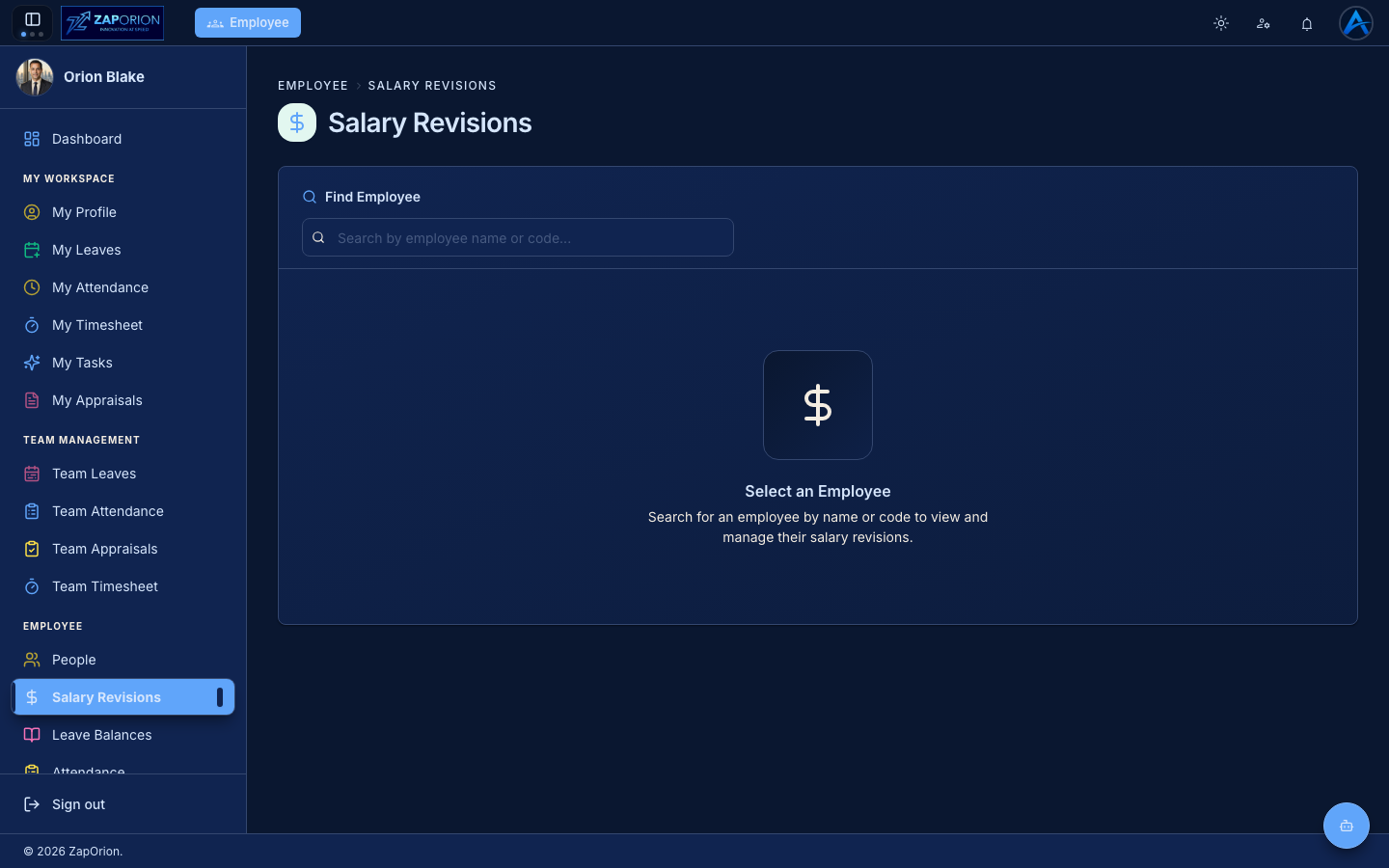Screen dimensions: 1389x868
Task: Click Team Attendance clipboard icon
Action: 32,511
